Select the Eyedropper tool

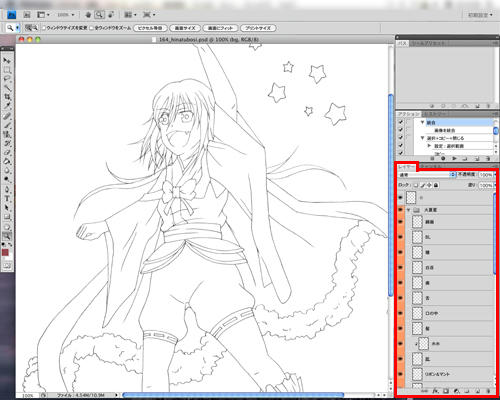point(7,106)
